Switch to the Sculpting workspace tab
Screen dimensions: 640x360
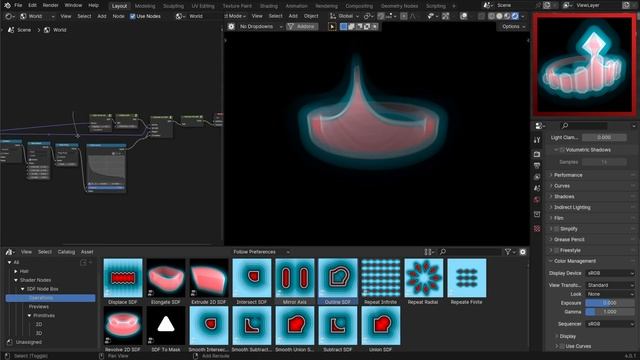(x=173, y=6)
